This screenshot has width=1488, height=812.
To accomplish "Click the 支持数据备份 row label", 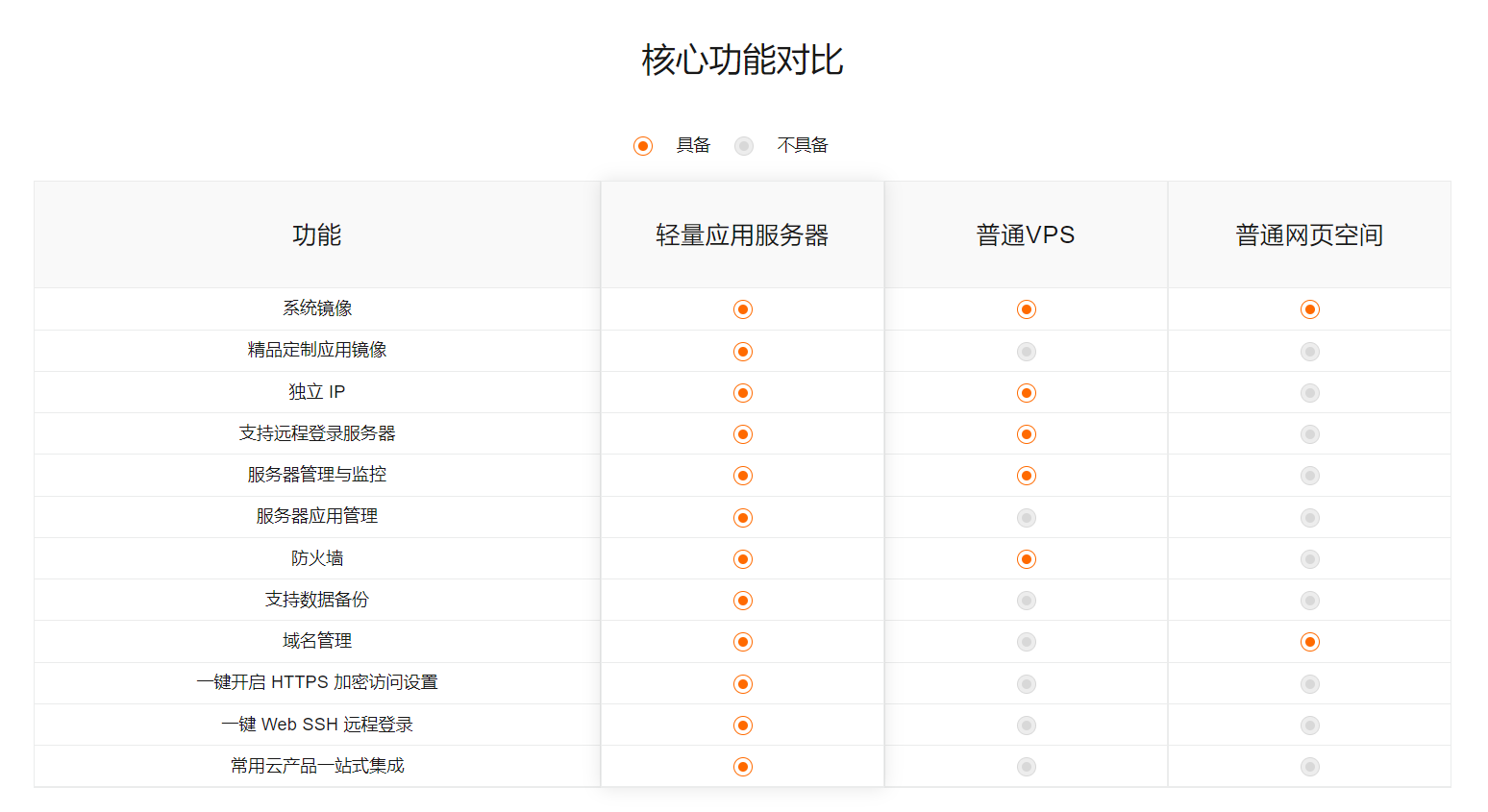I will (317, 600).
